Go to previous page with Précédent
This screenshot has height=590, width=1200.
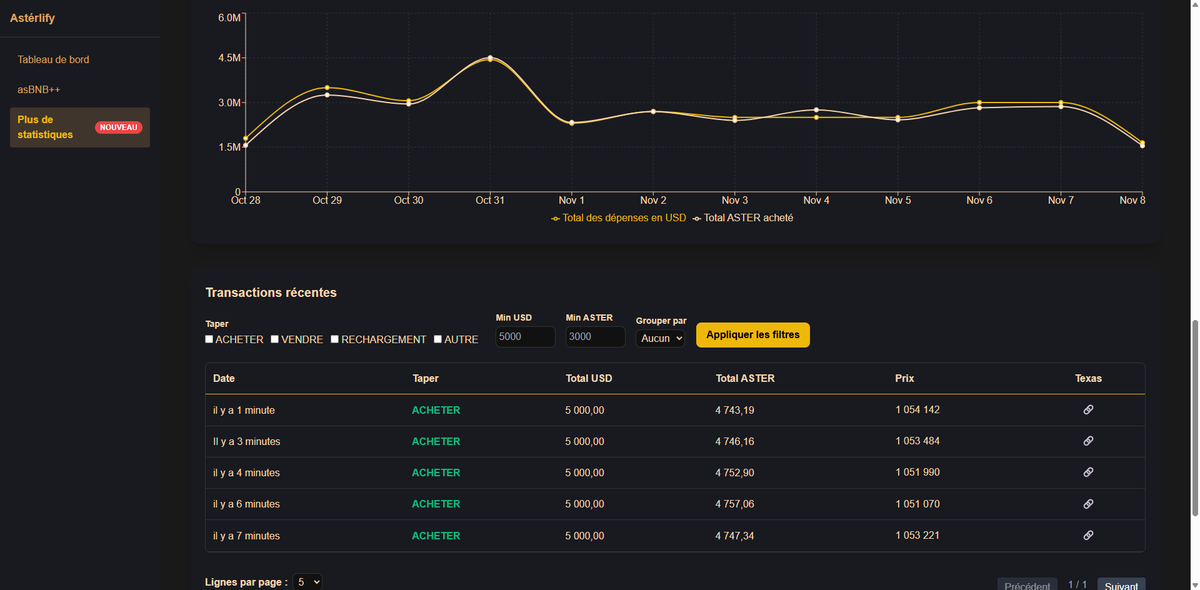click(1027, 585)
